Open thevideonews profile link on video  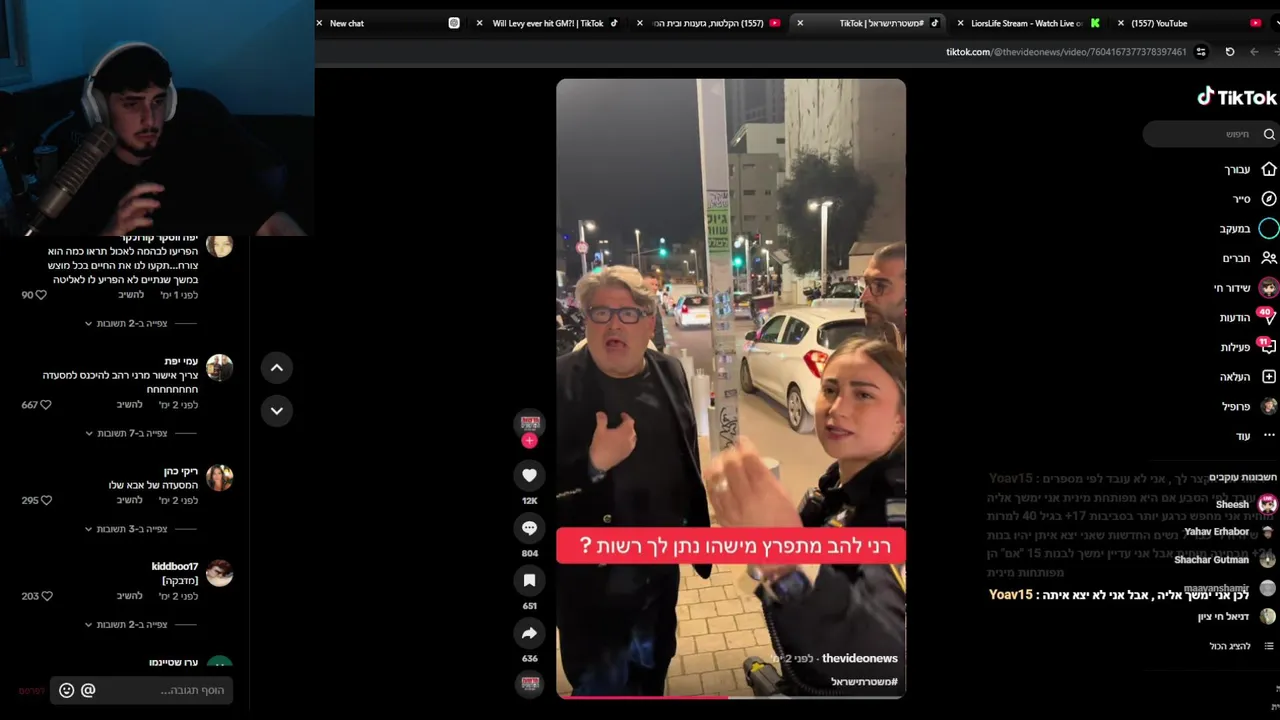[859, 658]
